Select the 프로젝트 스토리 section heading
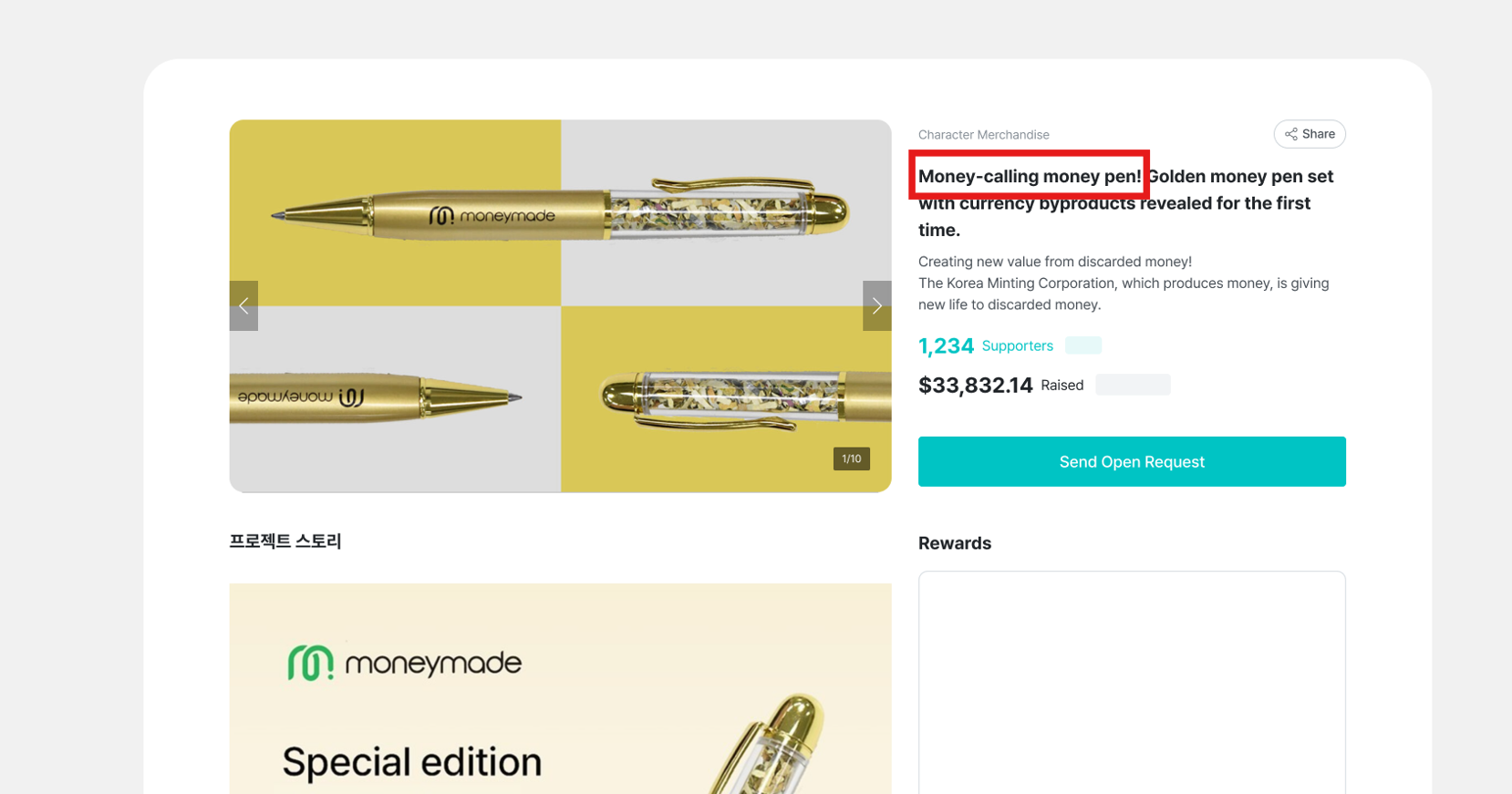The height and width of the screenshot is (794, 1512). point(285,541)
